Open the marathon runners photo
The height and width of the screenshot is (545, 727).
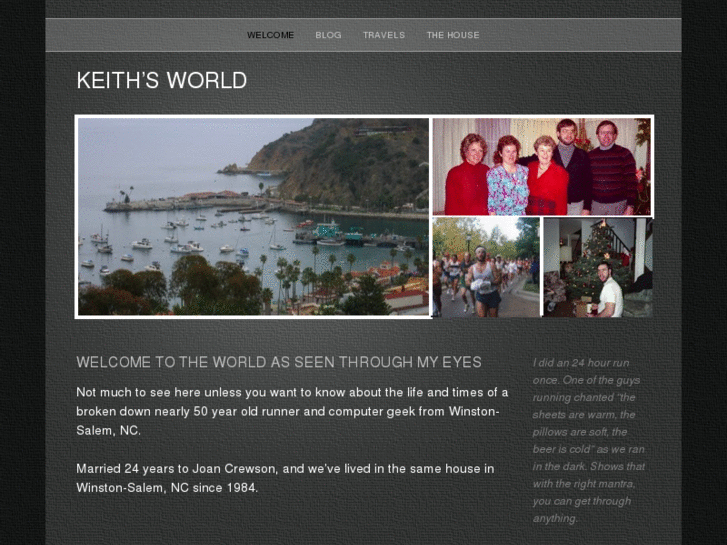(x=486, y=268)
